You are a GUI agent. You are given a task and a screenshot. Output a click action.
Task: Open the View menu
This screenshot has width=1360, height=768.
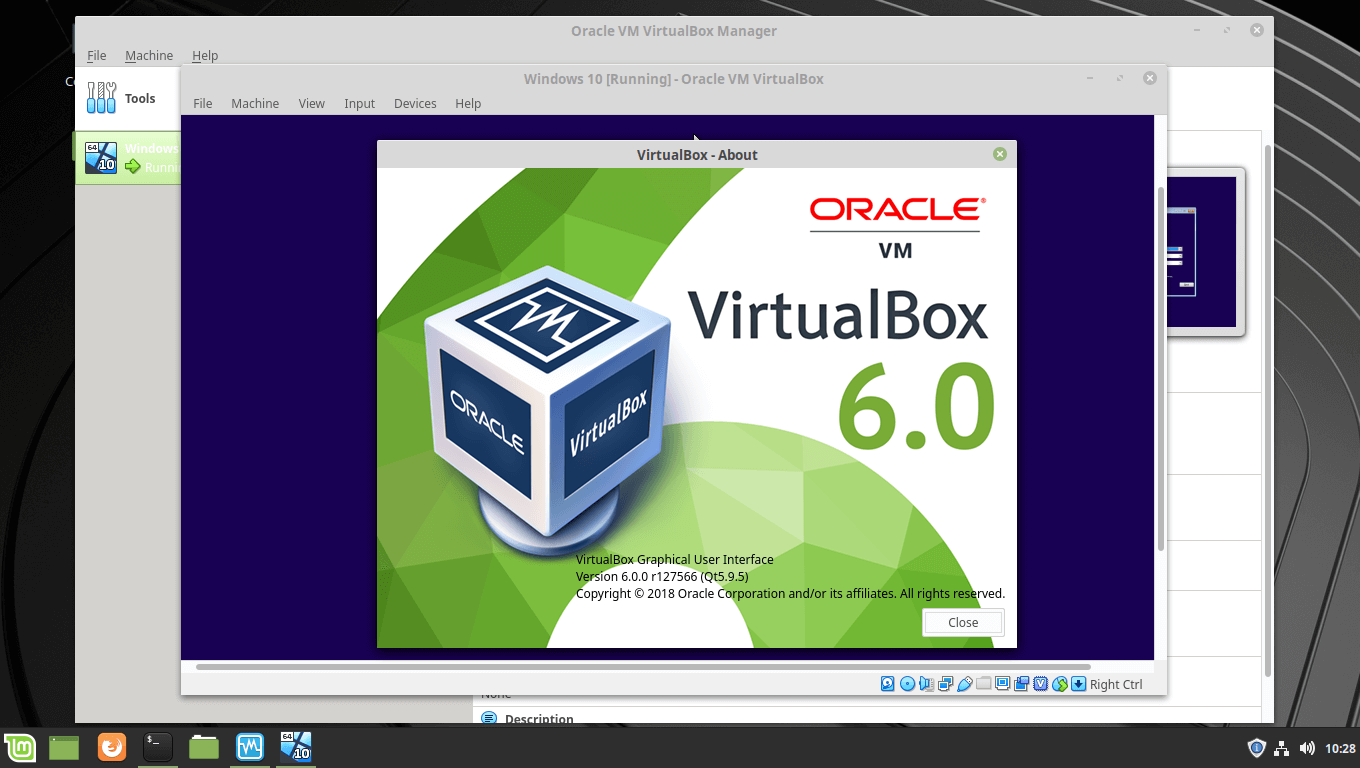(311, 103)
